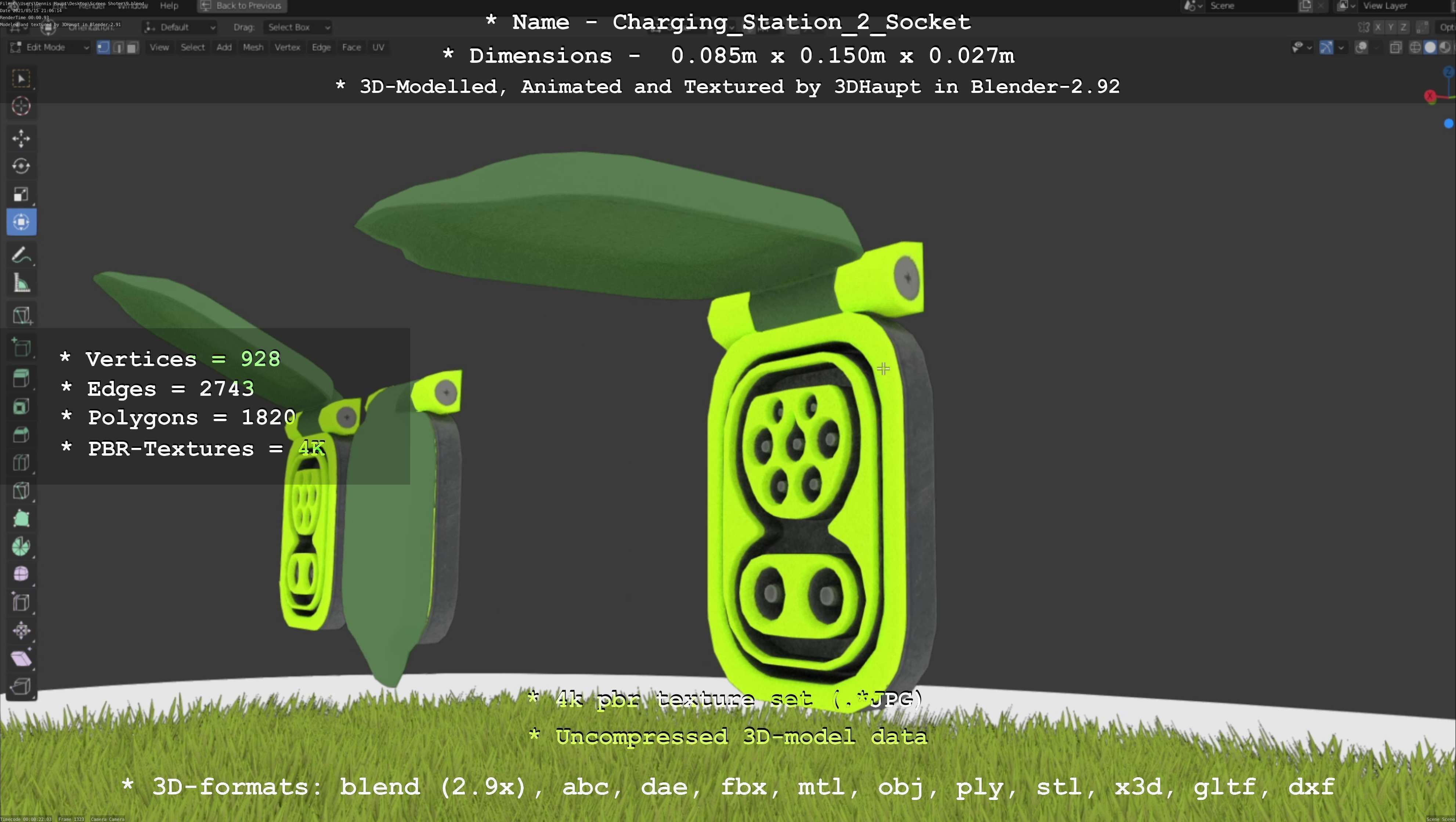Choose the Poly Build tool
Viewport: 1456px width, 822px height.
21,518
